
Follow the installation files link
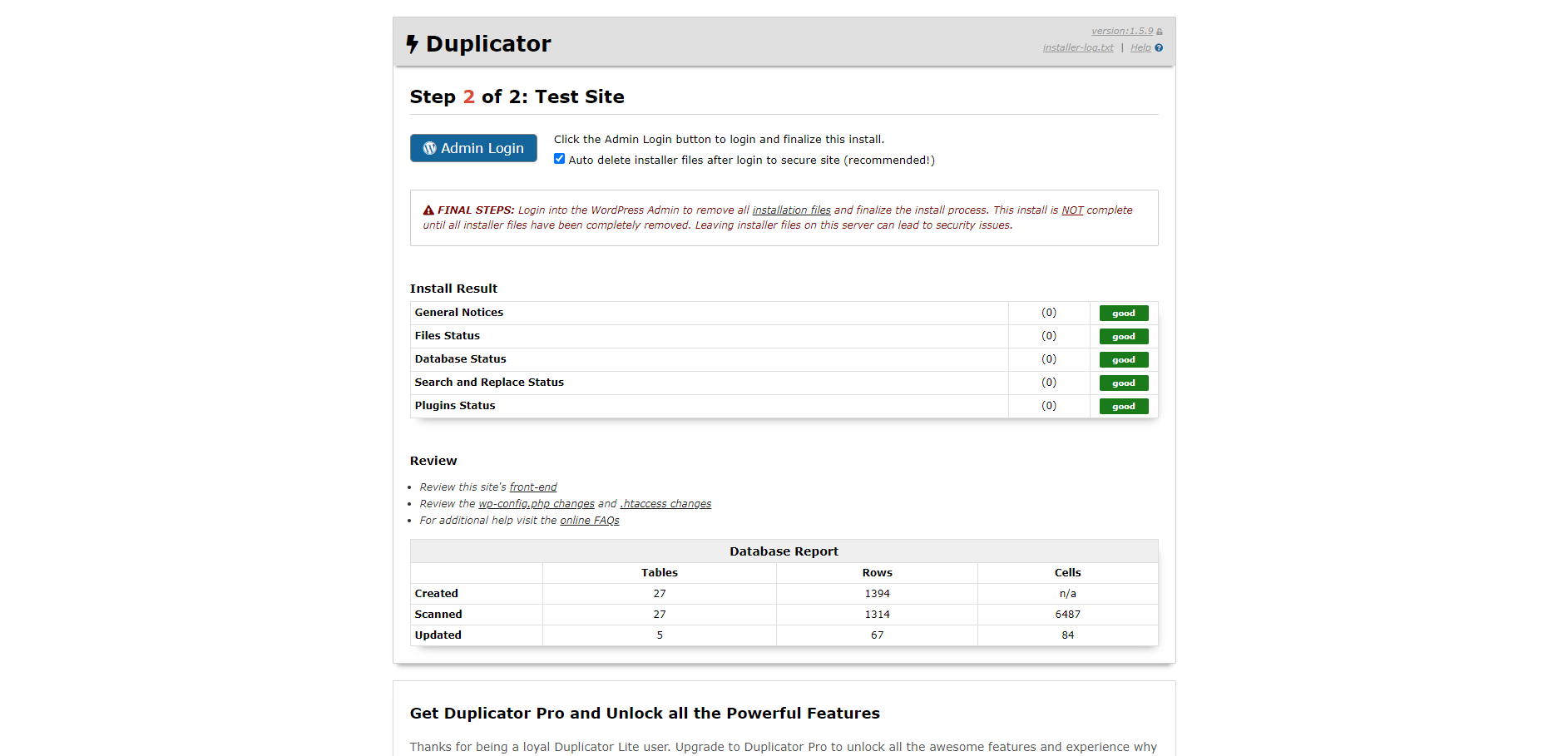(x=792, y=210)
